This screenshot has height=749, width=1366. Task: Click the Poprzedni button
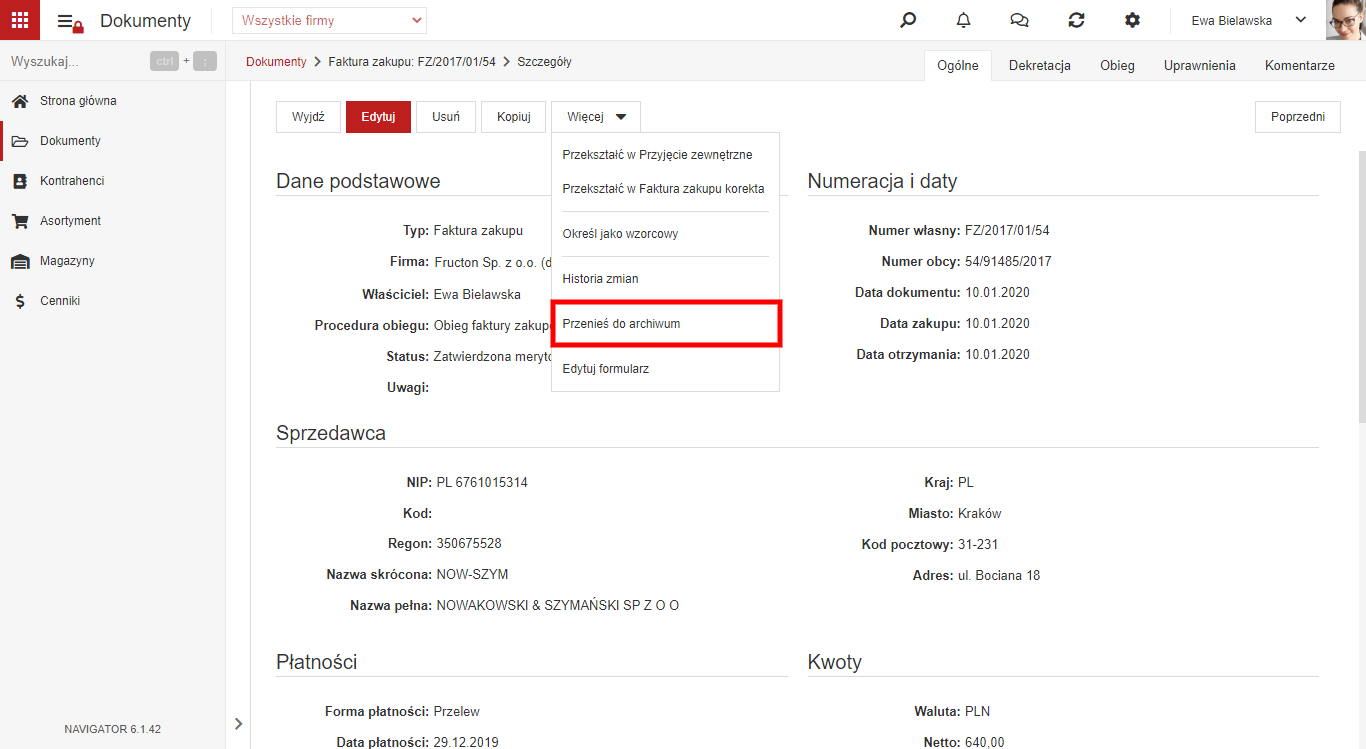(1298, 117)
